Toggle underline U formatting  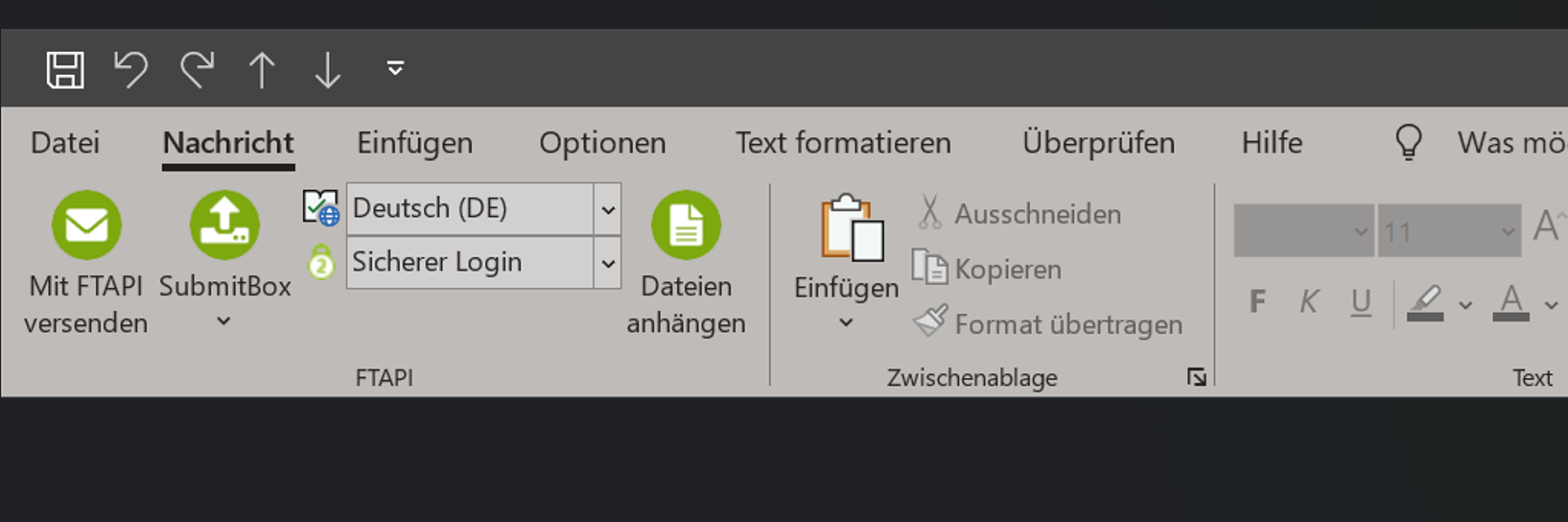point(1361,302)
